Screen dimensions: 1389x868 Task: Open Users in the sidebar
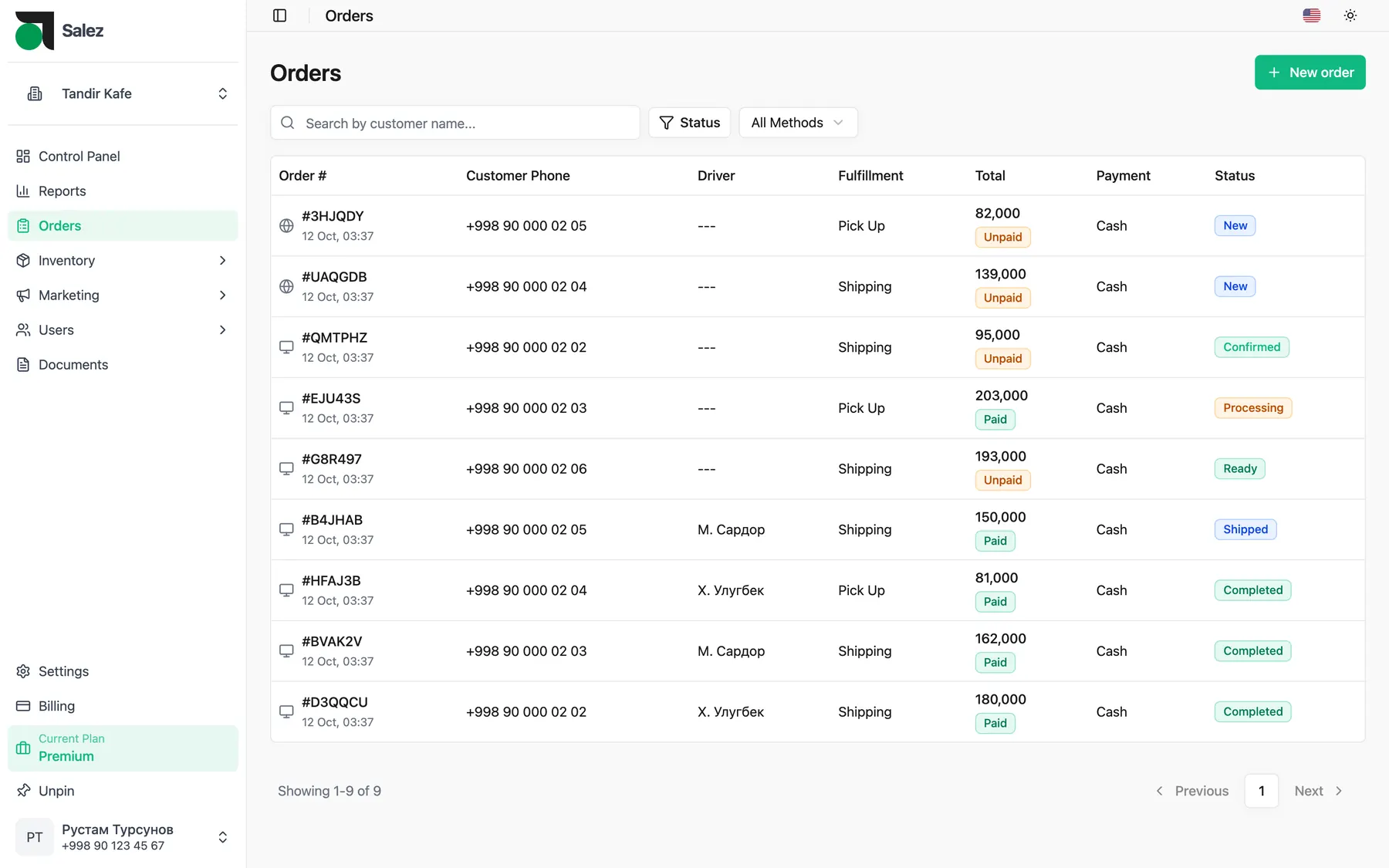tap(123, 329)
